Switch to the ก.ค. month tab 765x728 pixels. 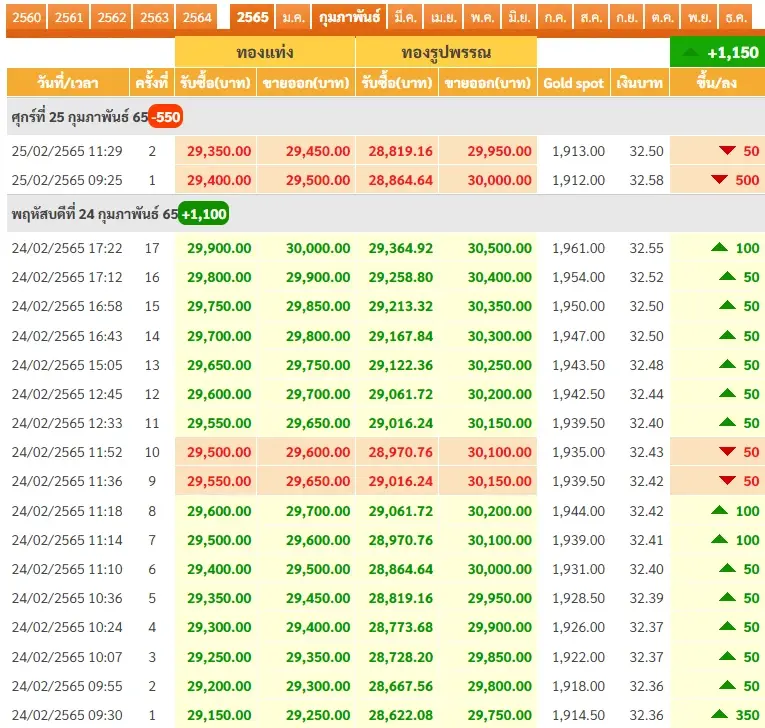coord(555,18)
